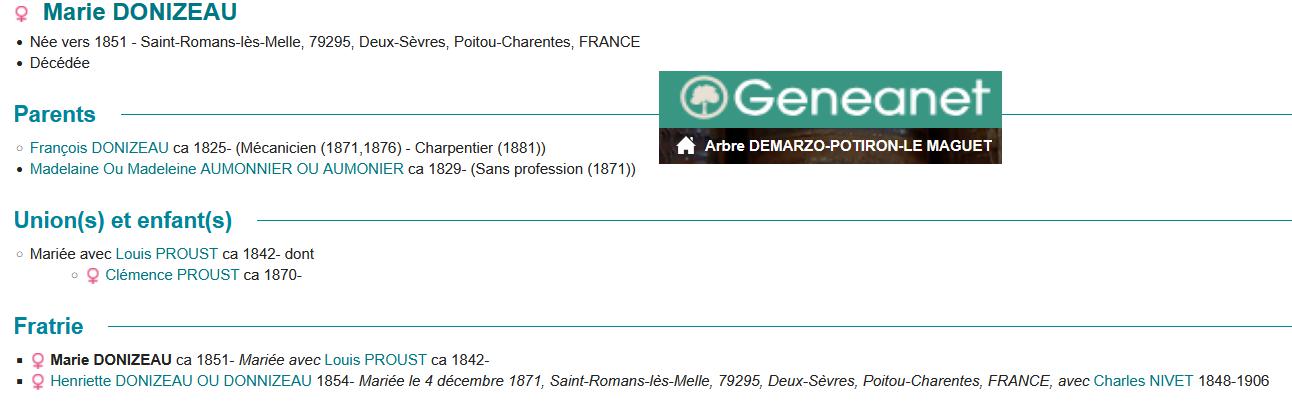Open Louis PROUST link in Fratrie section

(x=376, y=360)
